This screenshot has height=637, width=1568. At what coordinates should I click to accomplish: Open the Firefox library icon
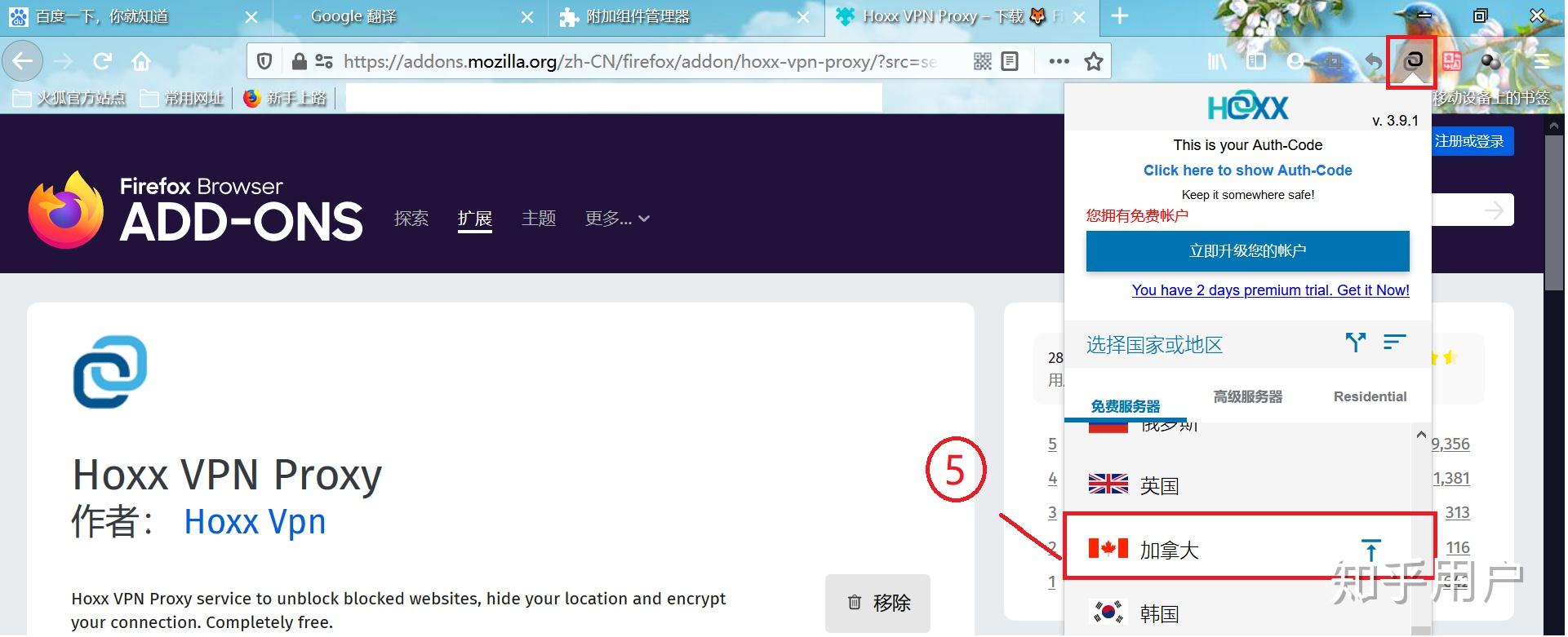tap(1218, 61)
